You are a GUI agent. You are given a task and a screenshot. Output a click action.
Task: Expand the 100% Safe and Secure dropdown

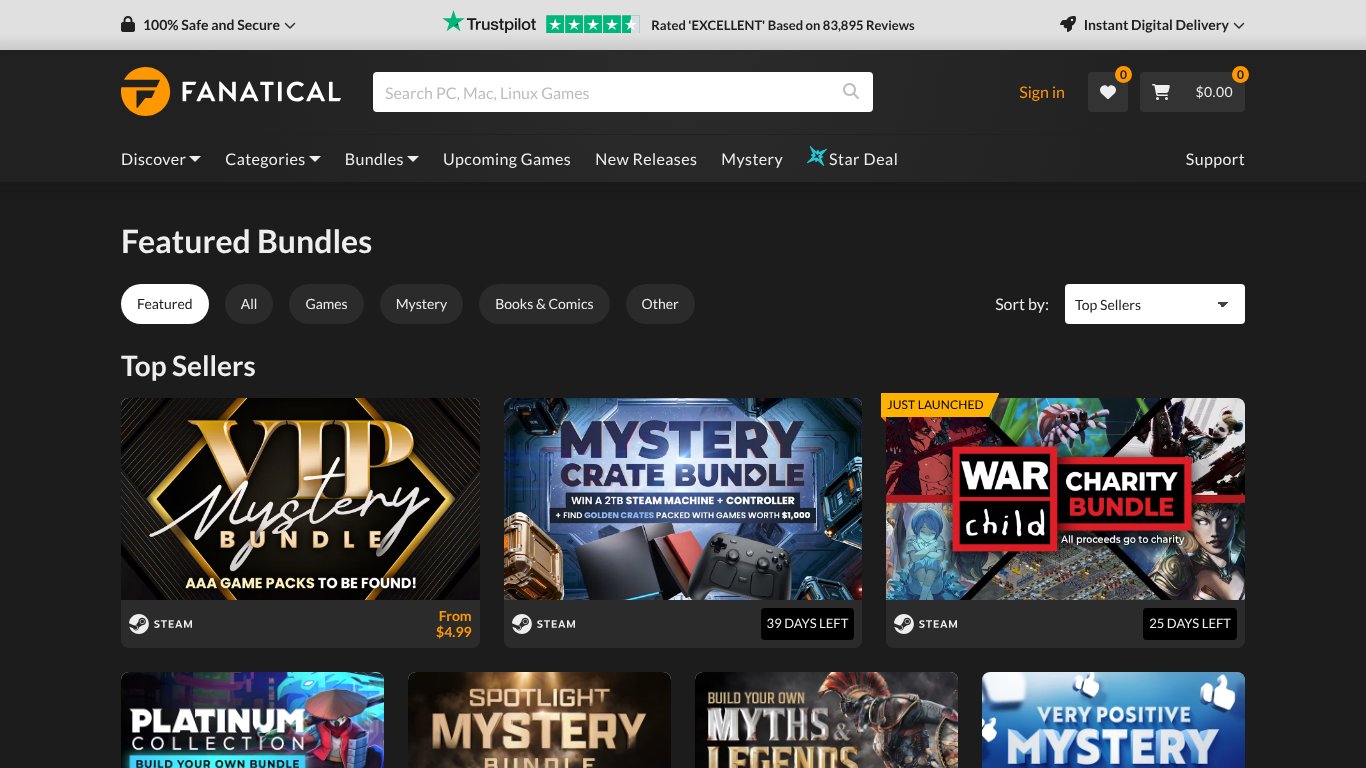tap(208, 25)
